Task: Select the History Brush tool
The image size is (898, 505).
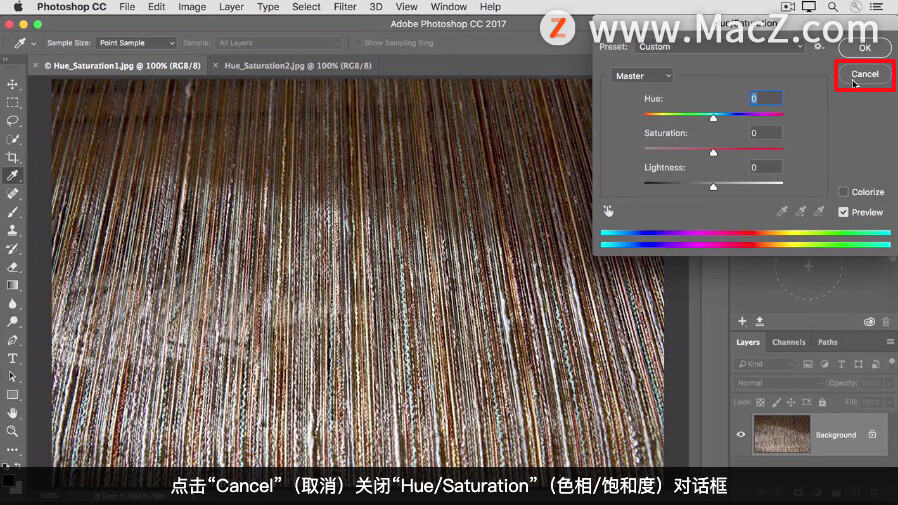Action: click(13, 249)
